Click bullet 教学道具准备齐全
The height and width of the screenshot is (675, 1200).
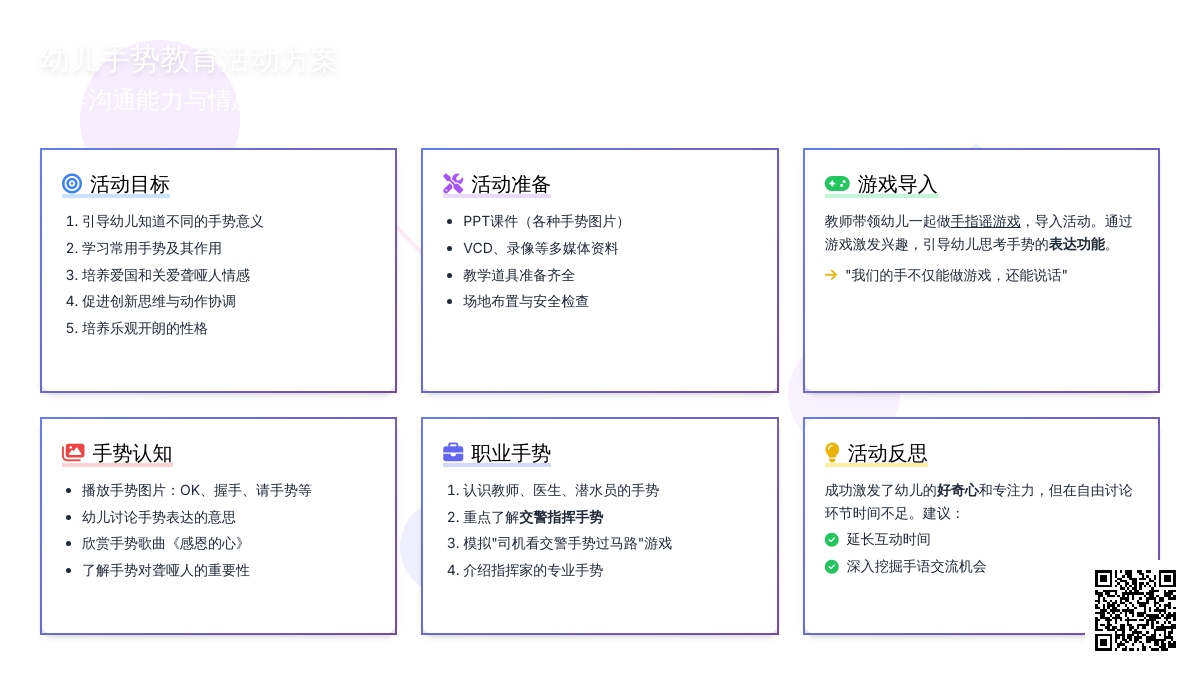(x=519, y=275)
